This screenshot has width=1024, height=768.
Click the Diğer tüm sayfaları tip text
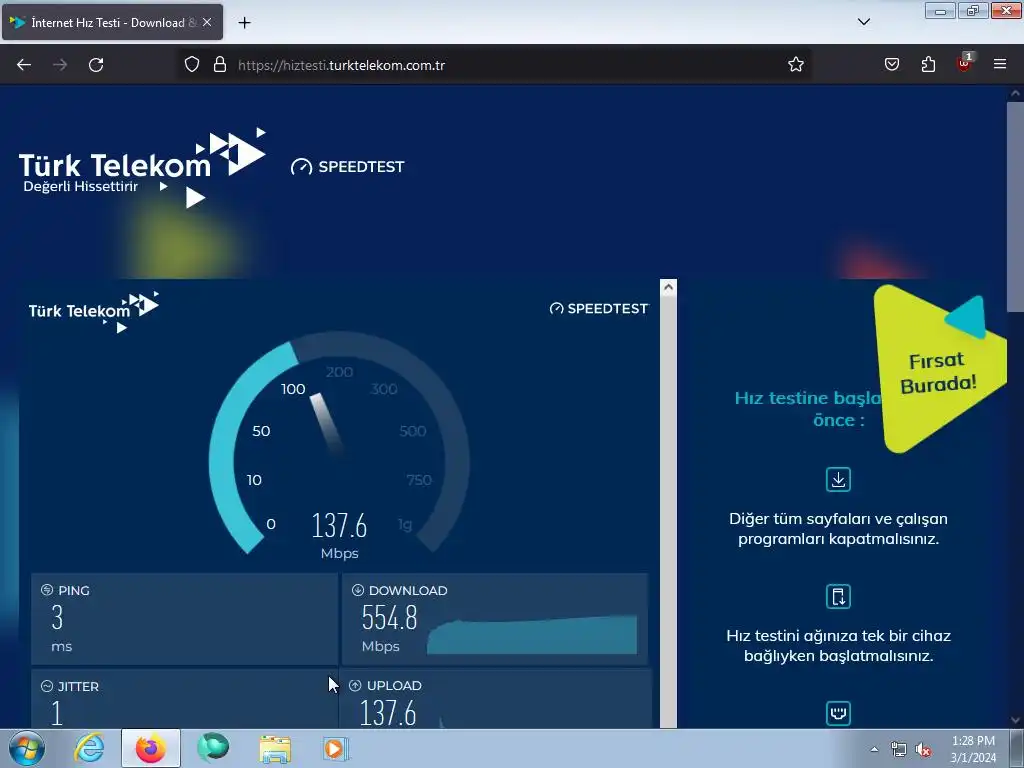tap(839, 529)
